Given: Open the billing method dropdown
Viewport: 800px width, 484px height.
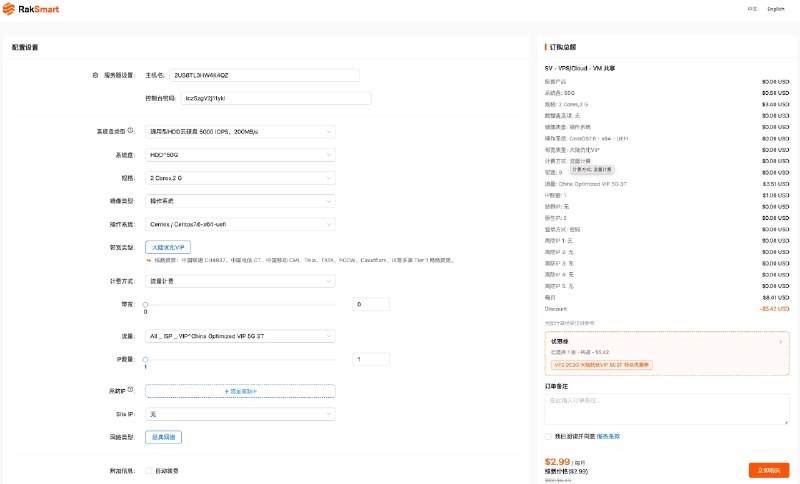Looking at the screenshot, I should tap(240, 281).
